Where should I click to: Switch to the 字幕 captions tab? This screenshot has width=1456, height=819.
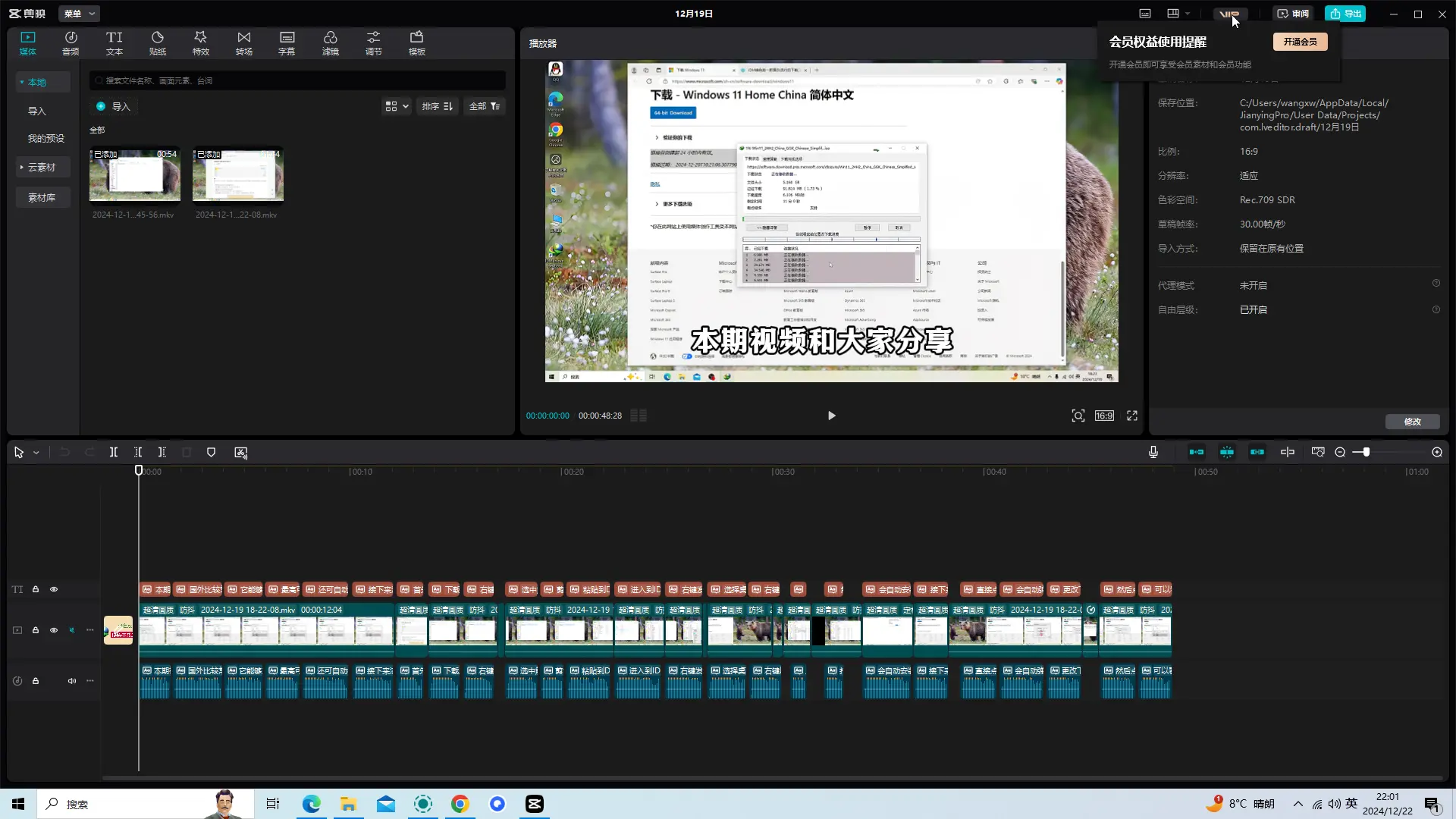[x=287, y=43]
